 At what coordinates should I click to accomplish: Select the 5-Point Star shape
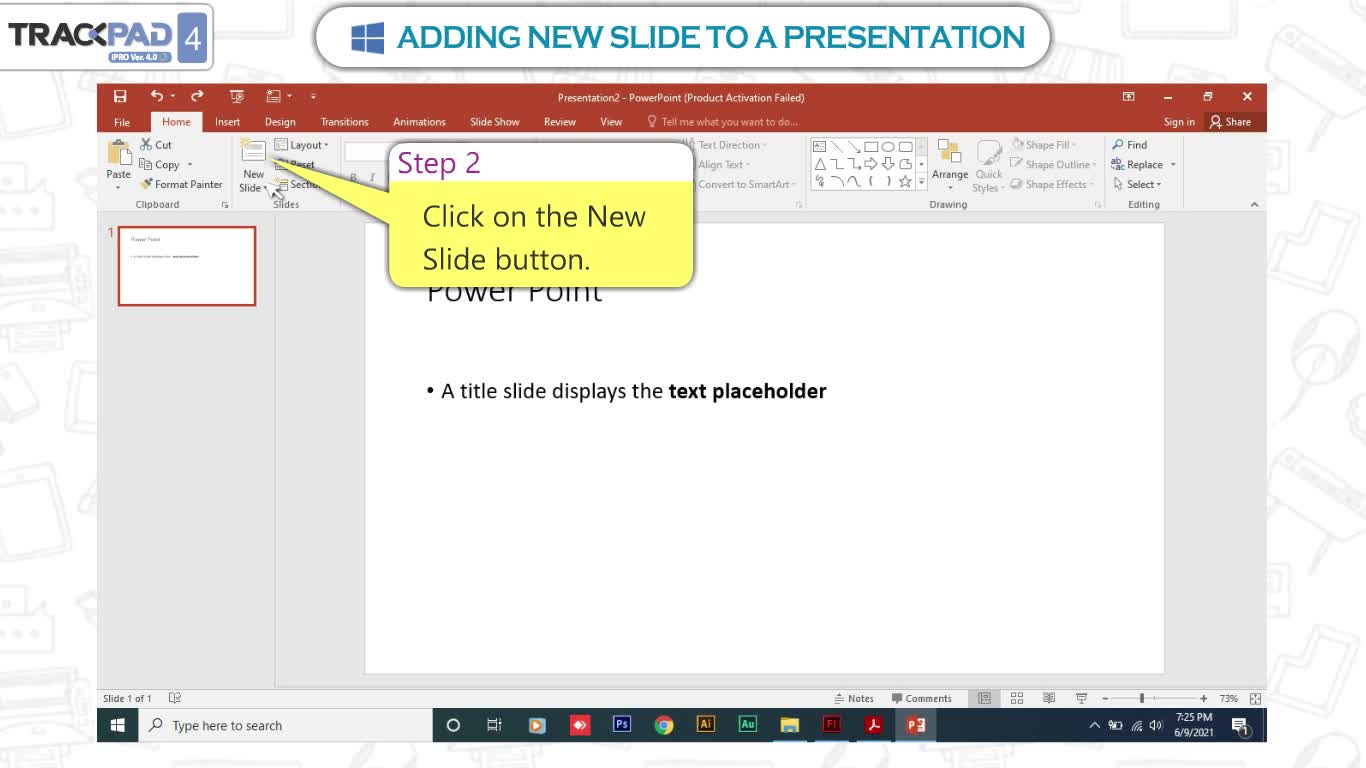point(905,182)
